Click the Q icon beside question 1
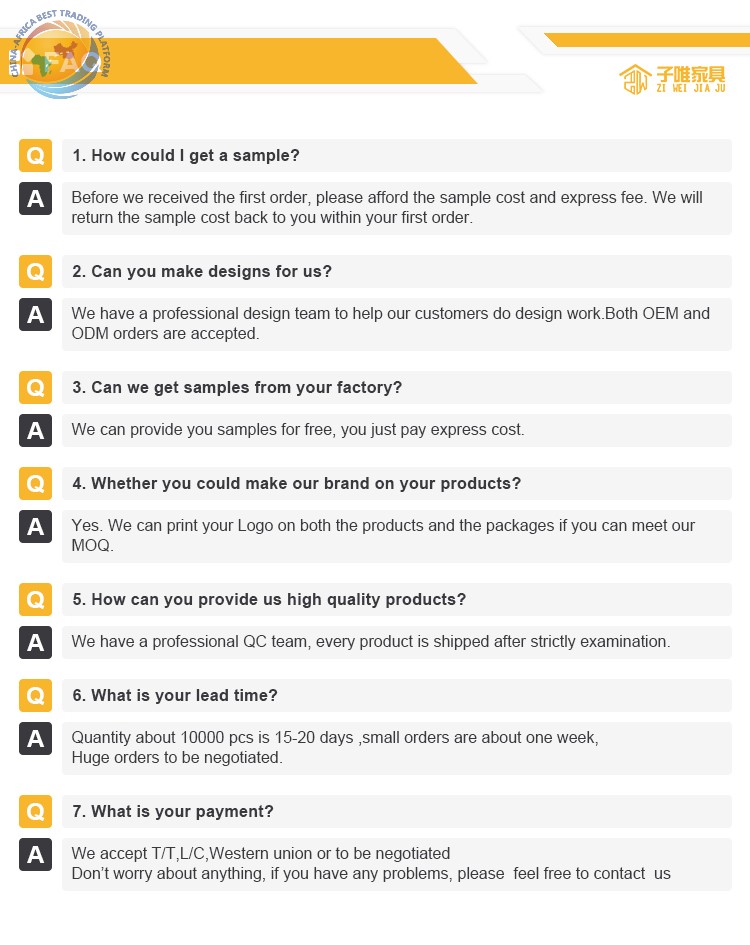This screenshot has height=945, width=750. point(36,155)
